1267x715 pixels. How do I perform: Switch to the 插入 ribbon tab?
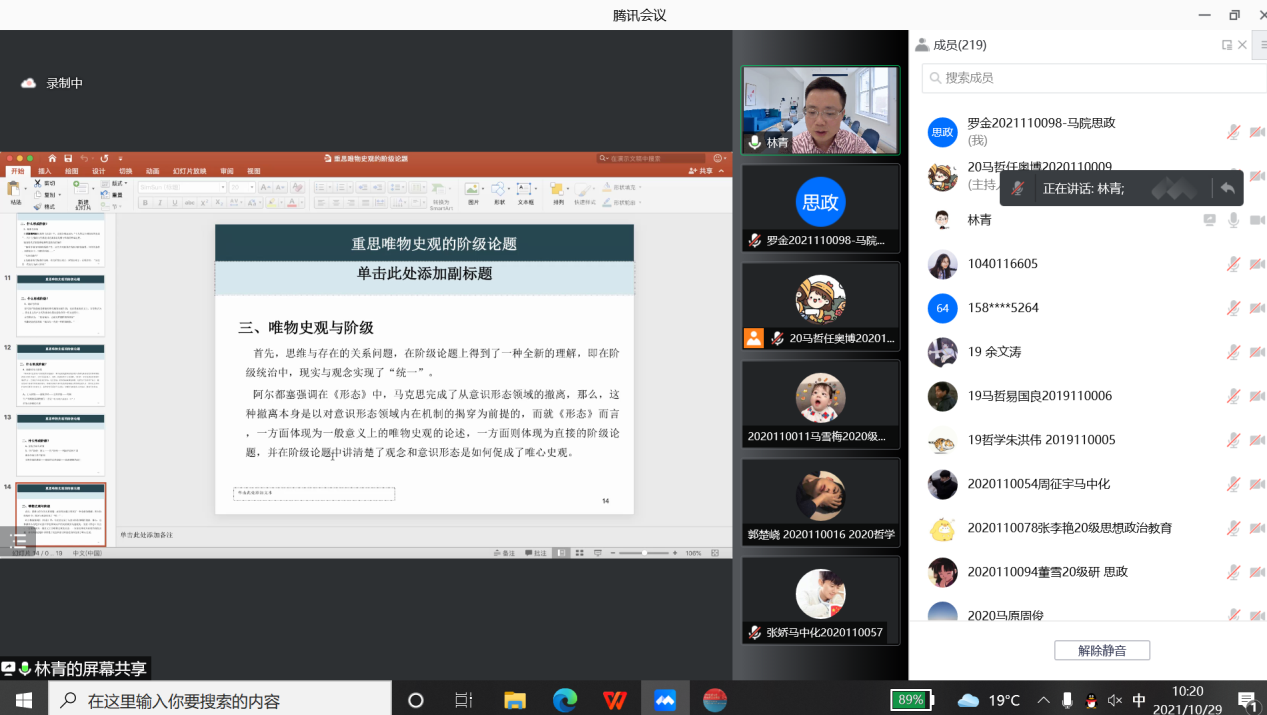point(45,171)
